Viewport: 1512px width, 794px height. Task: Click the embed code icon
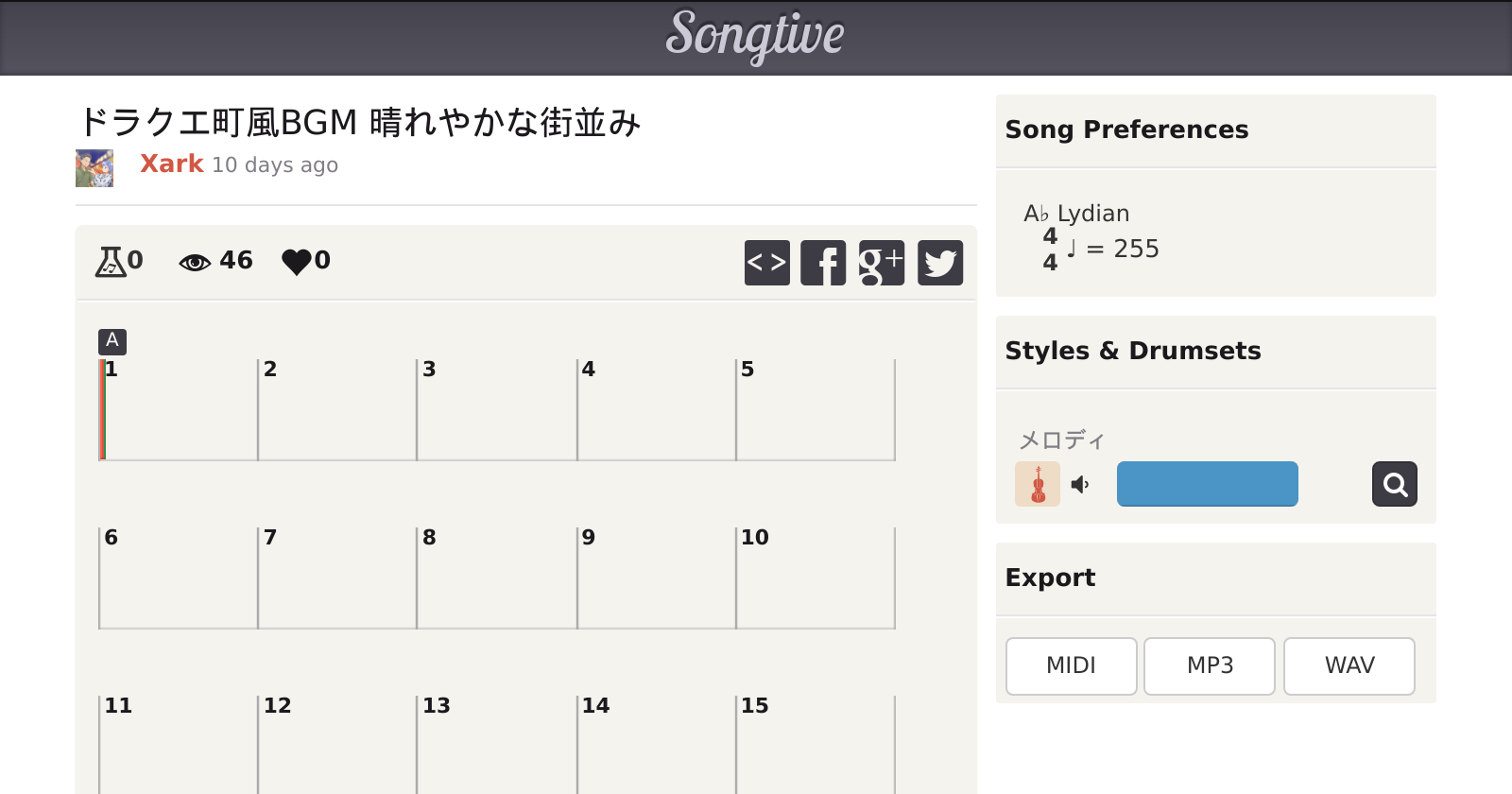coord(766,263)
